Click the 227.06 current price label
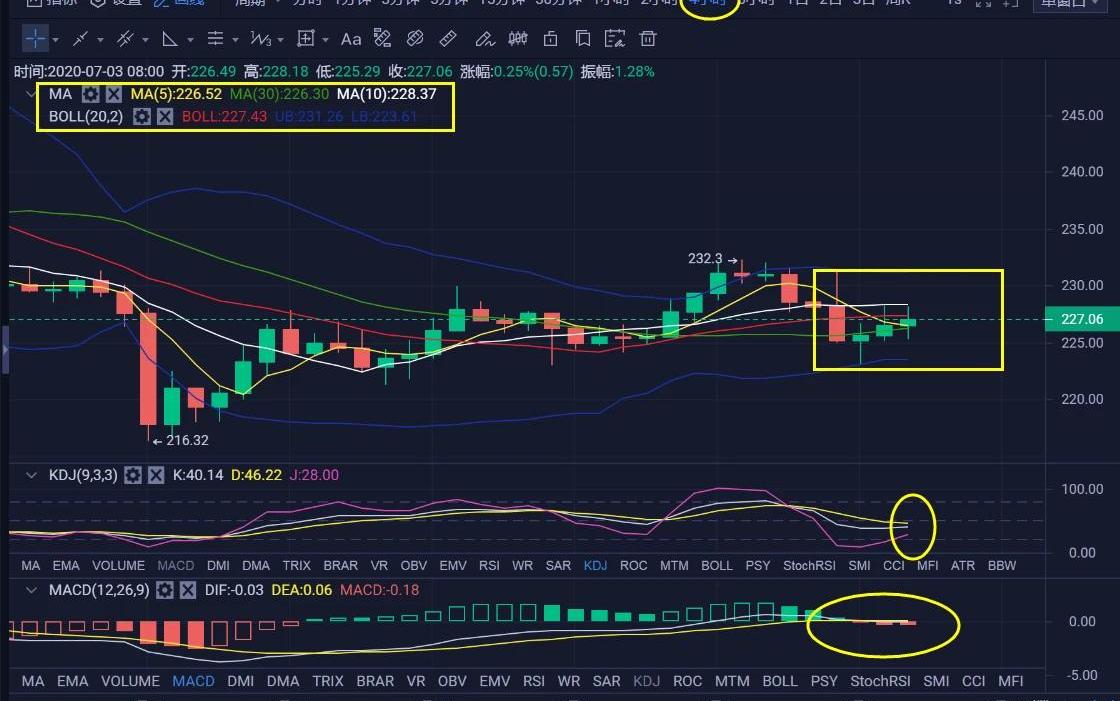The width and height of the screenshot is (1120, 701). click(1081, 320)
